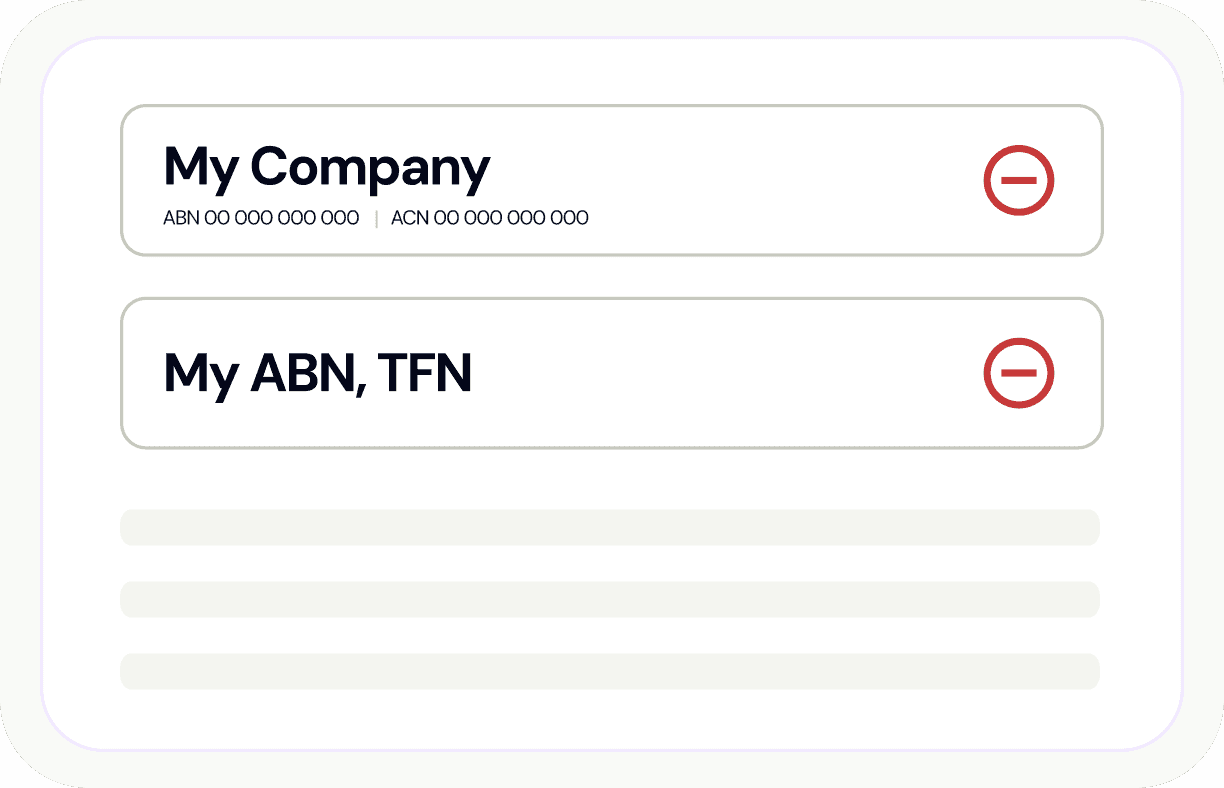
Task: Click the small "ABN" label under My Company
Action: 181,218
